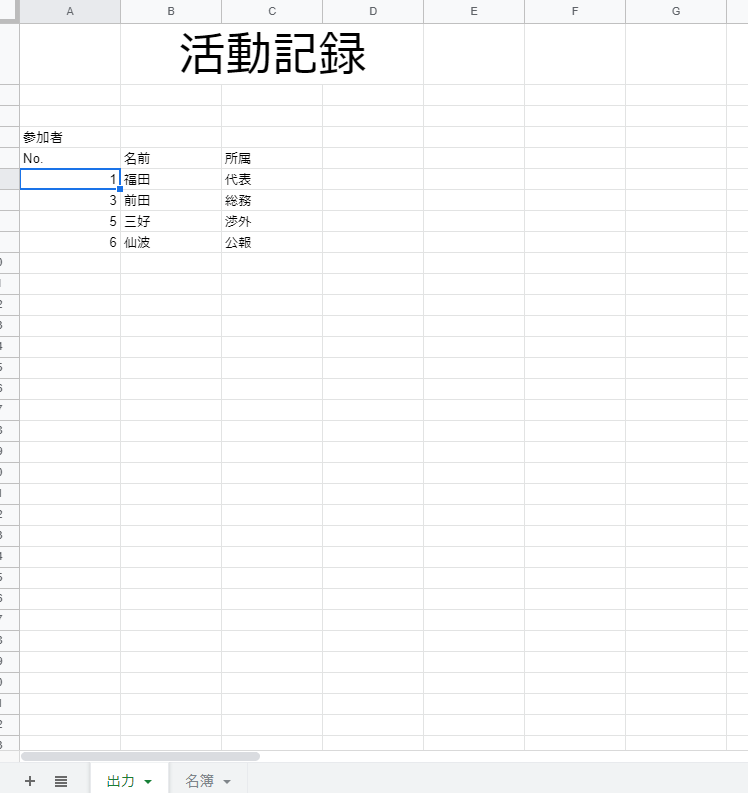
Task: Select the 名前 header cell
Action: [x=171, y=158]
